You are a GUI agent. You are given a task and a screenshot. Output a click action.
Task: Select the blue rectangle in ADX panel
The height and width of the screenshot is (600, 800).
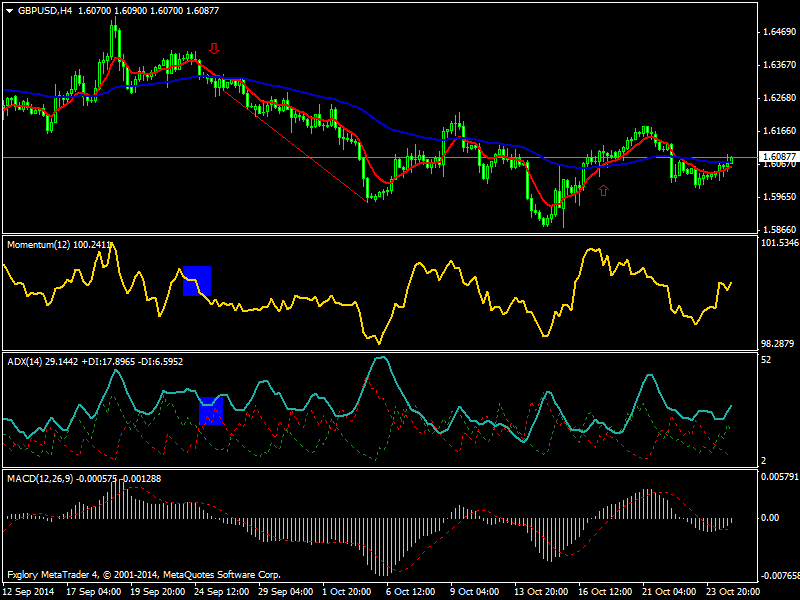(211, 411)
